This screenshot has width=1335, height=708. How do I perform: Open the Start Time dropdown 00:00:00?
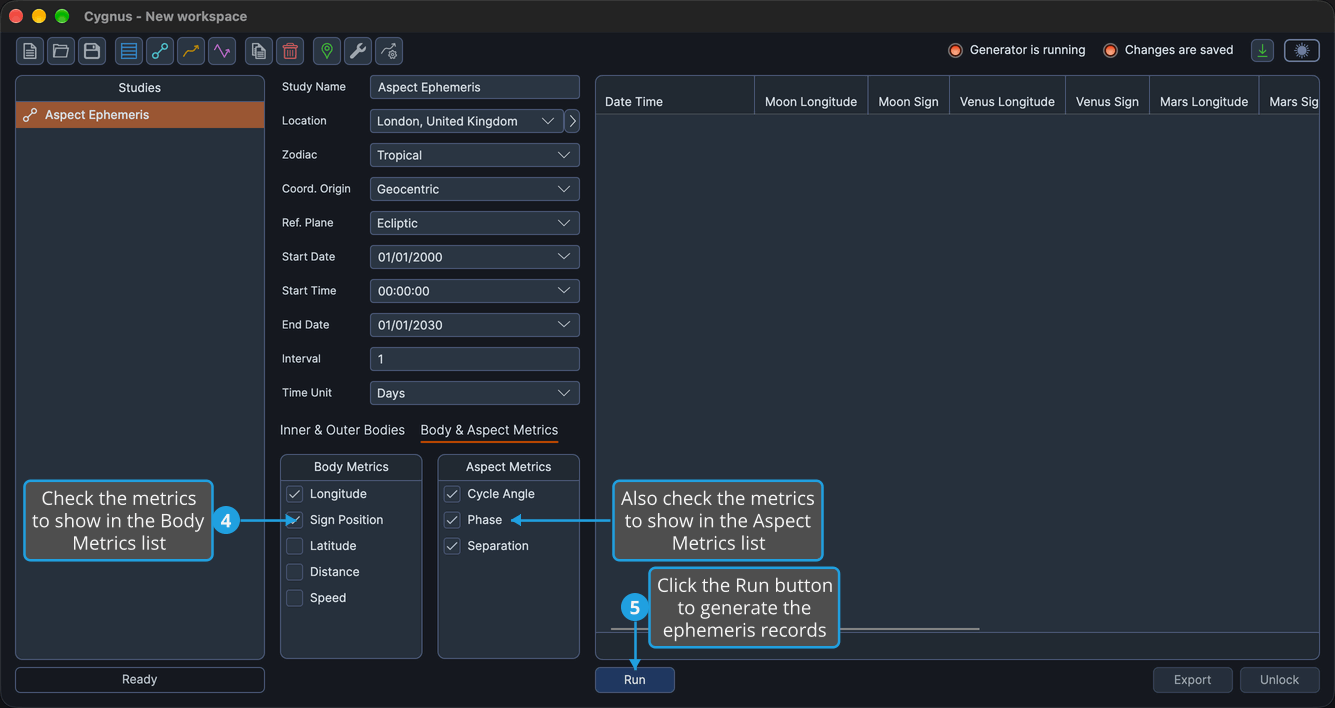coord(474,291)
